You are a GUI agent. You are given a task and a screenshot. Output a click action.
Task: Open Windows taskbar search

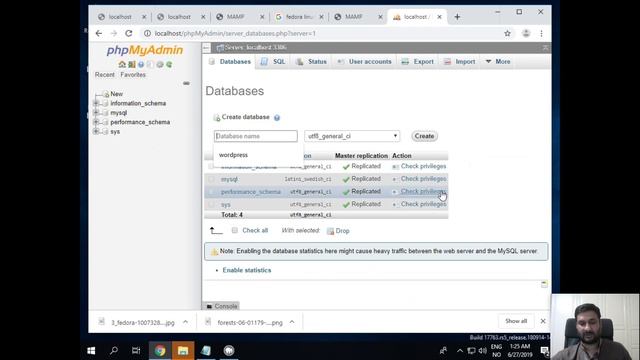click(x=114, y=351)
